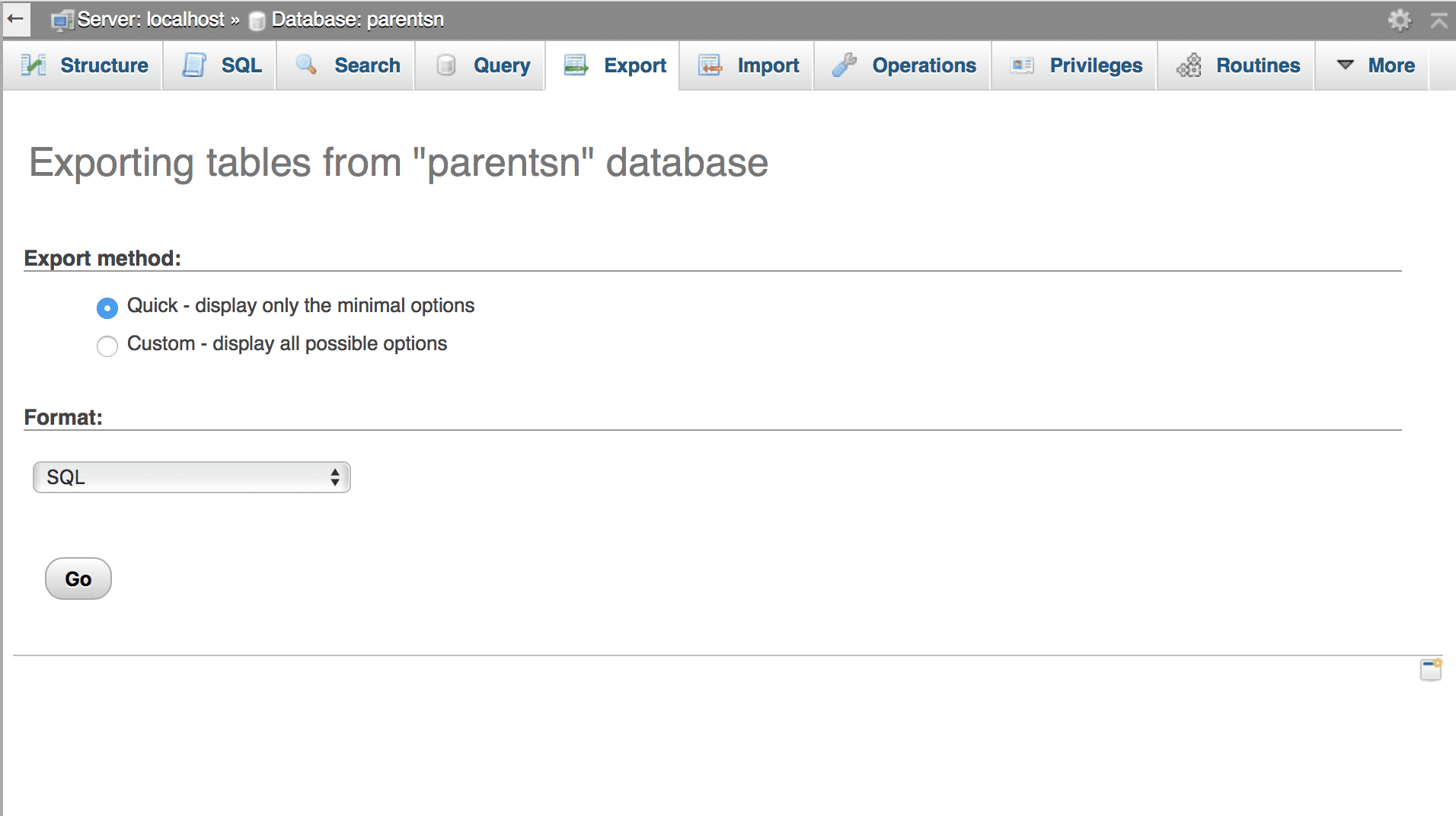The width and height of the screenshot is (1456, 816).
Task: Open the Privileges tab
Action: [1074, 65]
